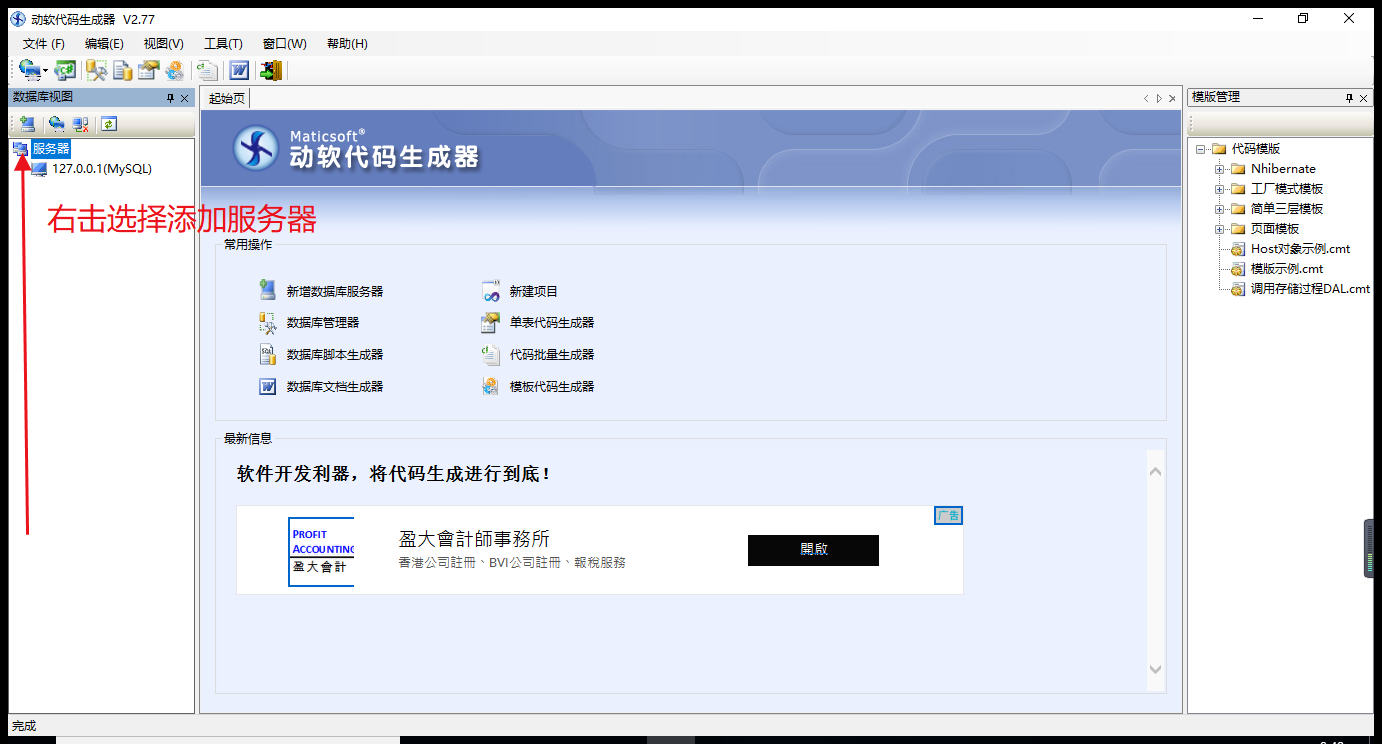Open the 工具(T) menu
The width and height of the screenshot is (1382, 744).
click(x=223, y=43)
